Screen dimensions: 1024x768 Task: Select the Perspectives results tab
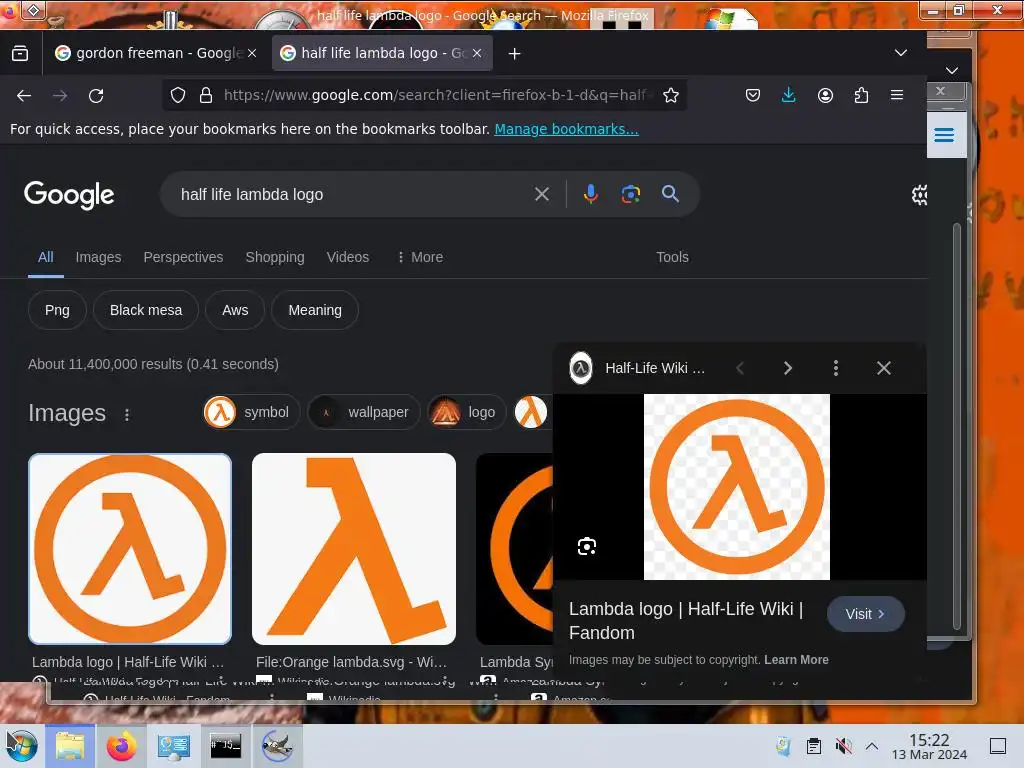(x=183, y=257)
